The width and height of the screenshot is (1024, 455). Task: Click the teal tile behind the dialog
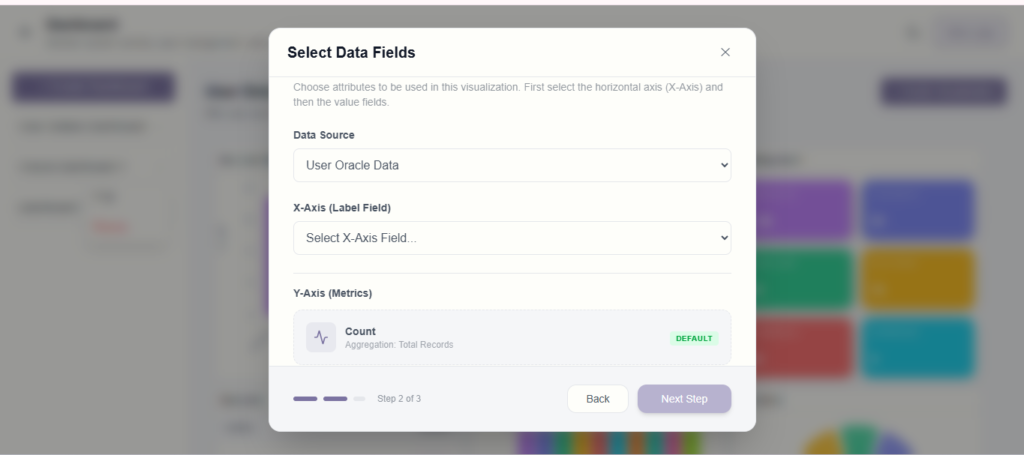[918, 348]
